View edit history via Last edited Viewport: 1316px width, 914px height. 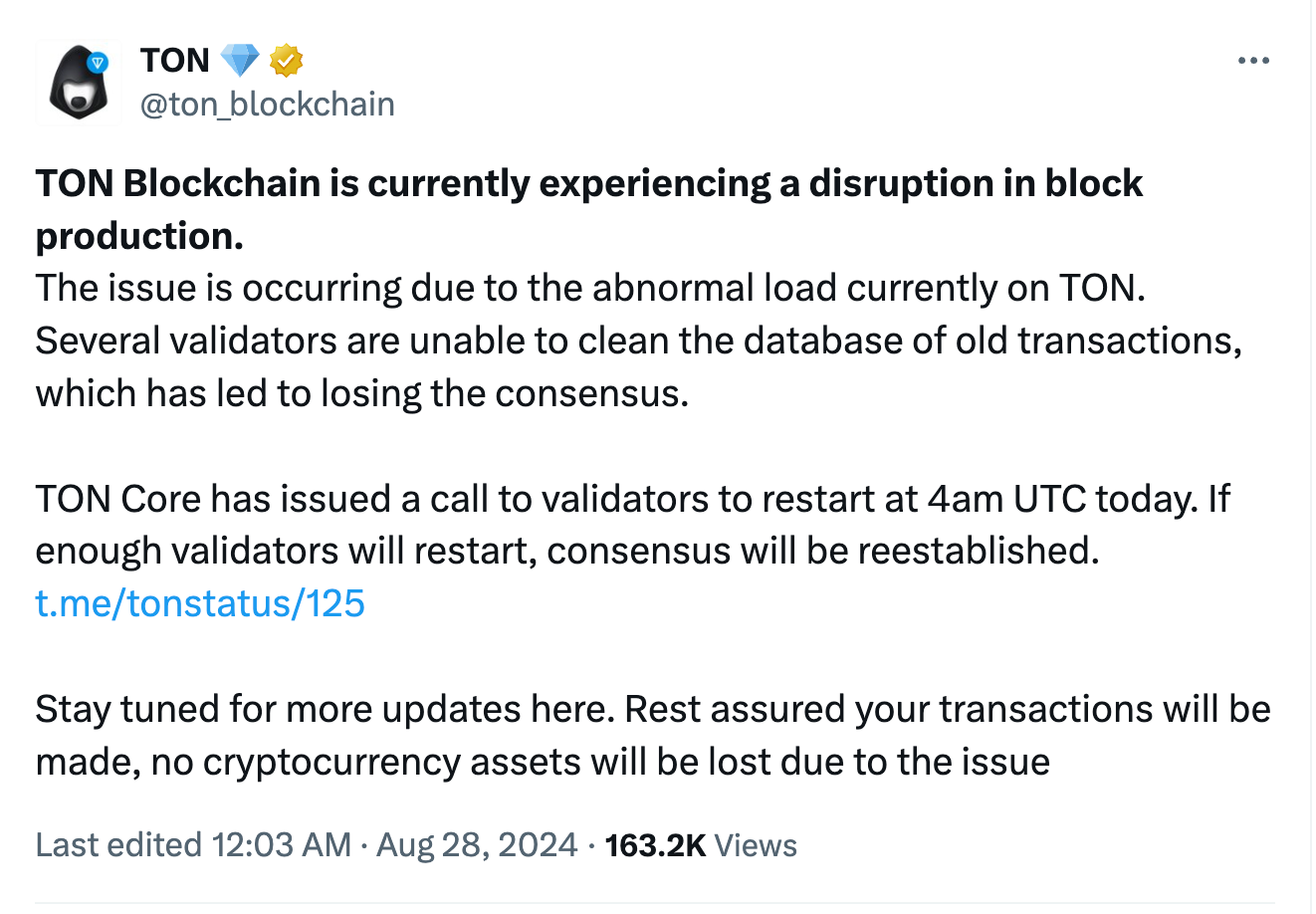click(118, 845)
